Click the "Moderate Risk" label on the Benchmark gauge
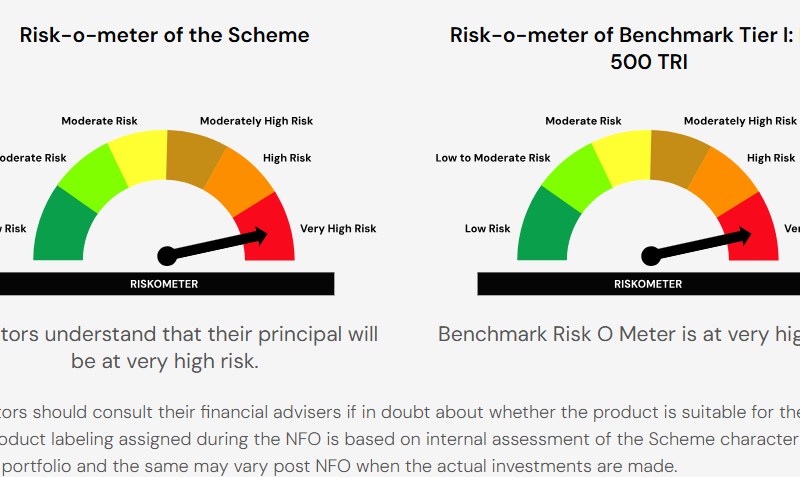 (583, 121)
